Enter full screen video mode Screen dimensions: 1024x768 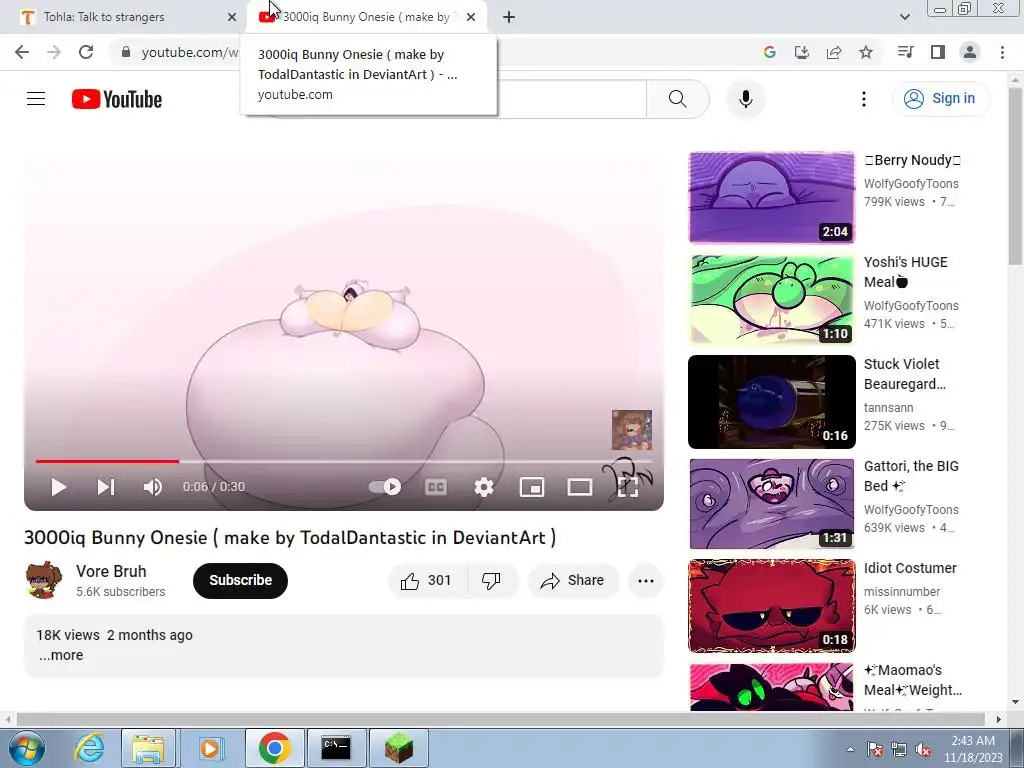[628, 487]
